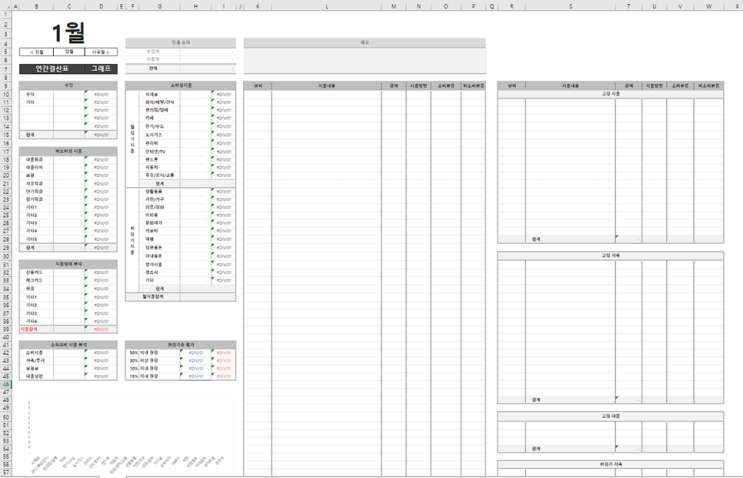This screenshot has height=478, width=743.
Task: Go to next month with 다음월 ▷ button
Action: [x=101, y=52]
